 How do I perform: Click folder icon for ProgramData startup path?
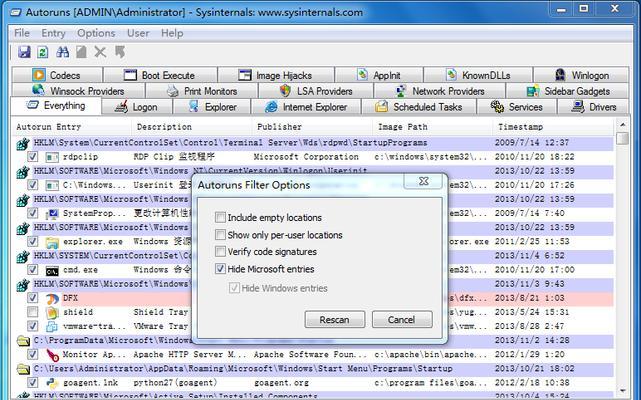coord(23,340)
